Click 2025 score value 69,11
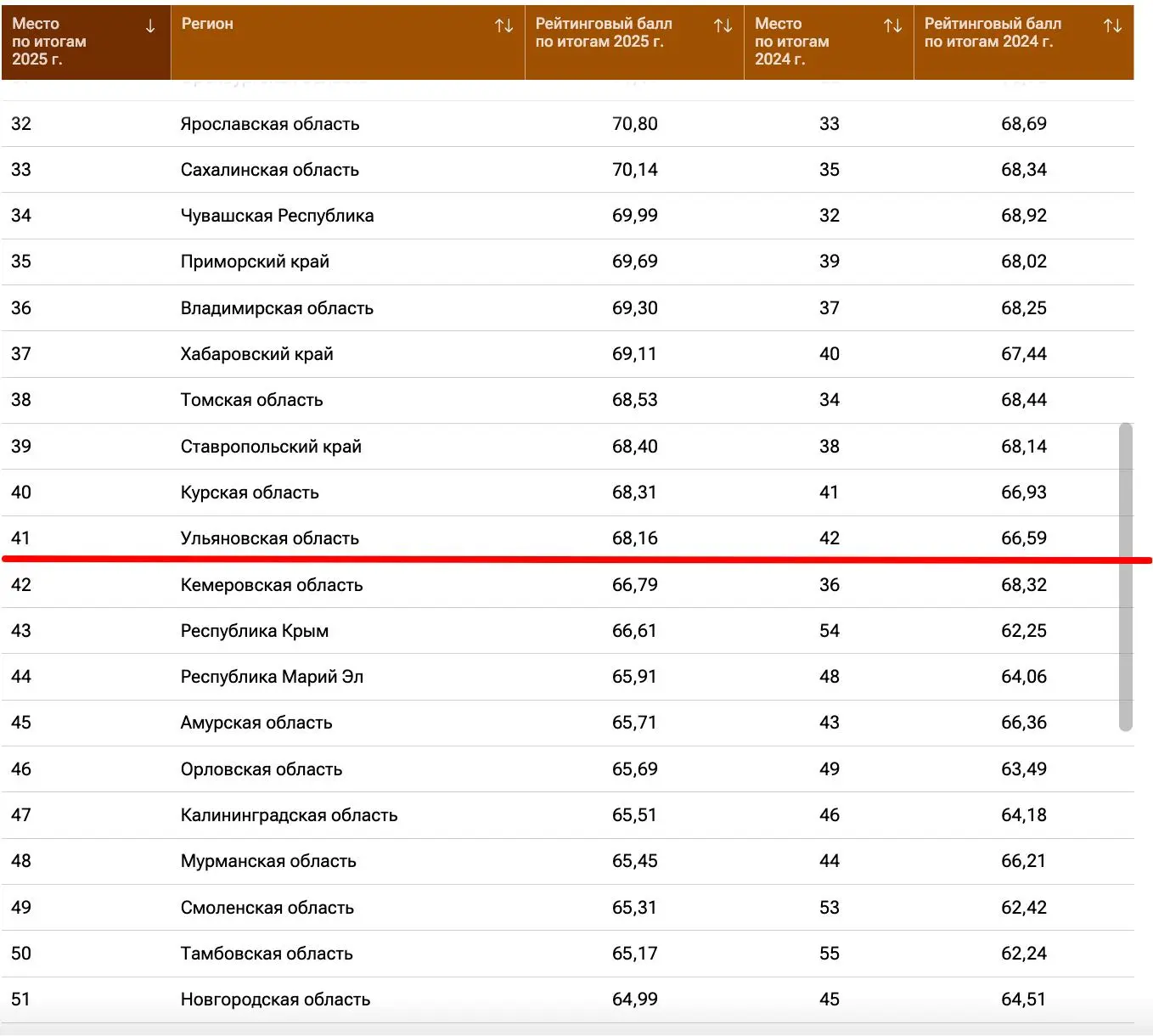 (635, 354)
